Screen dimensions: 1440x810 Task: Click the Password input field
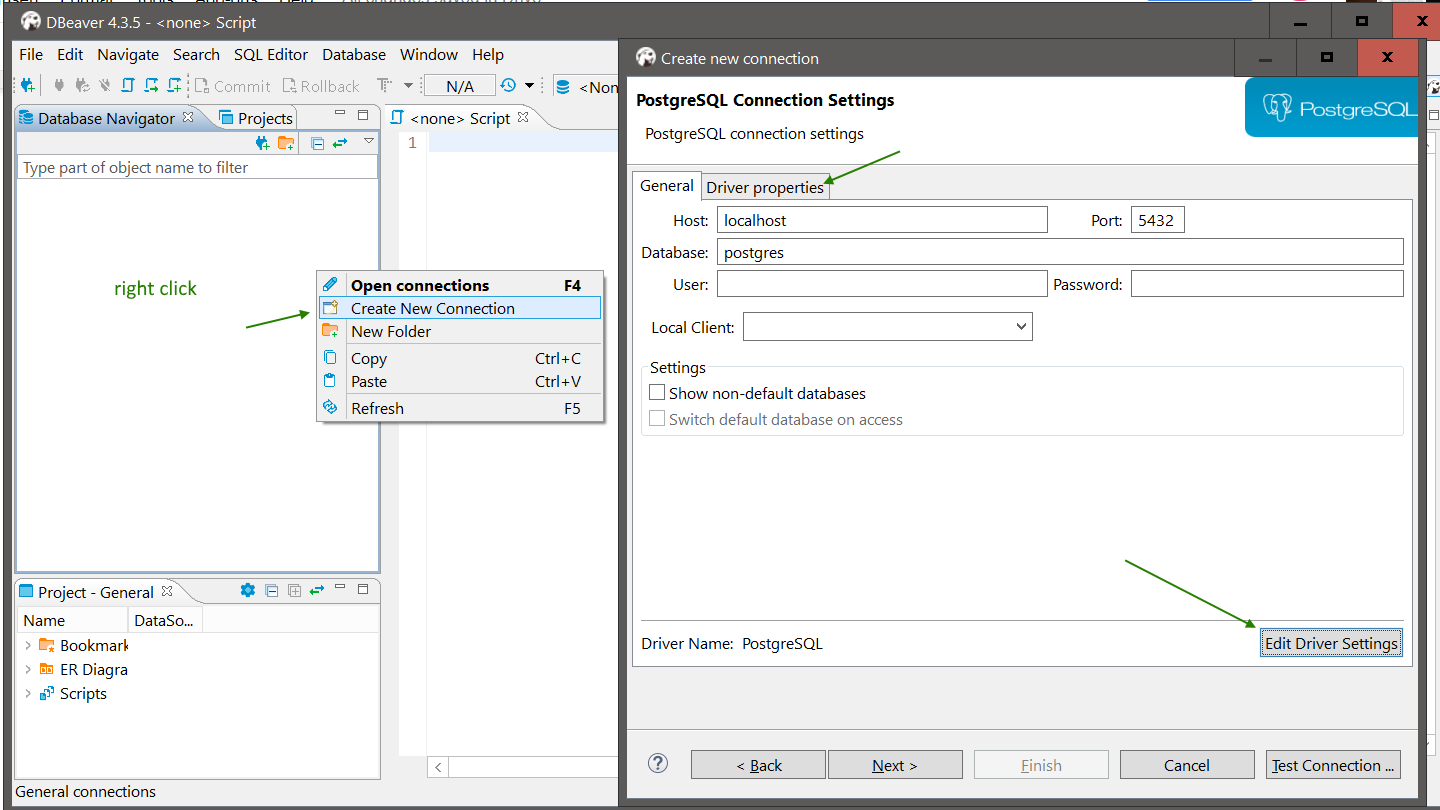pos(1267,284)
